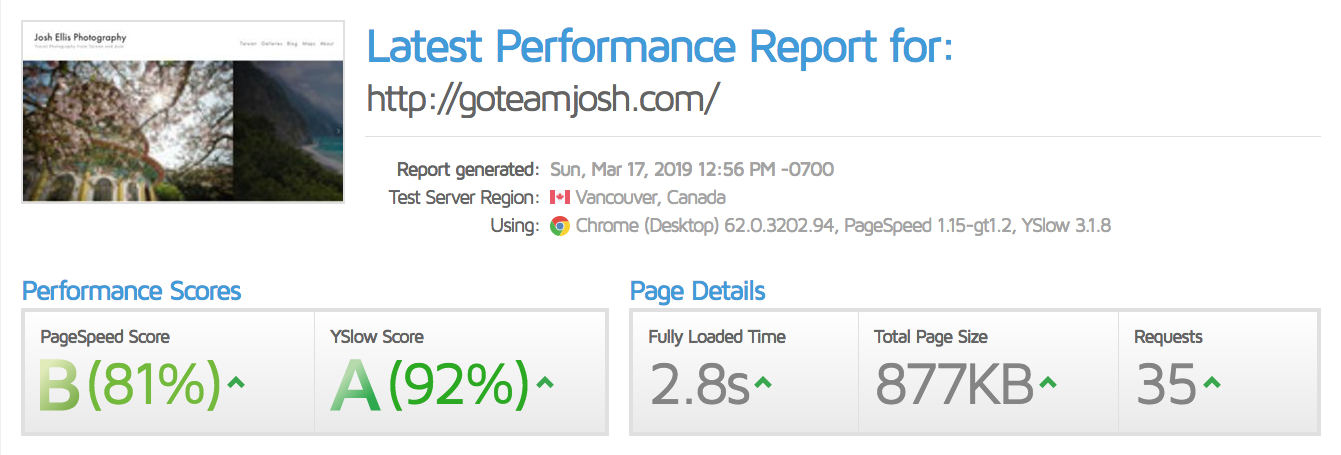Viewport: 1341px width, 455px height.
Task: Click the PageSpeed grade B letter
Action: point(59,384)
